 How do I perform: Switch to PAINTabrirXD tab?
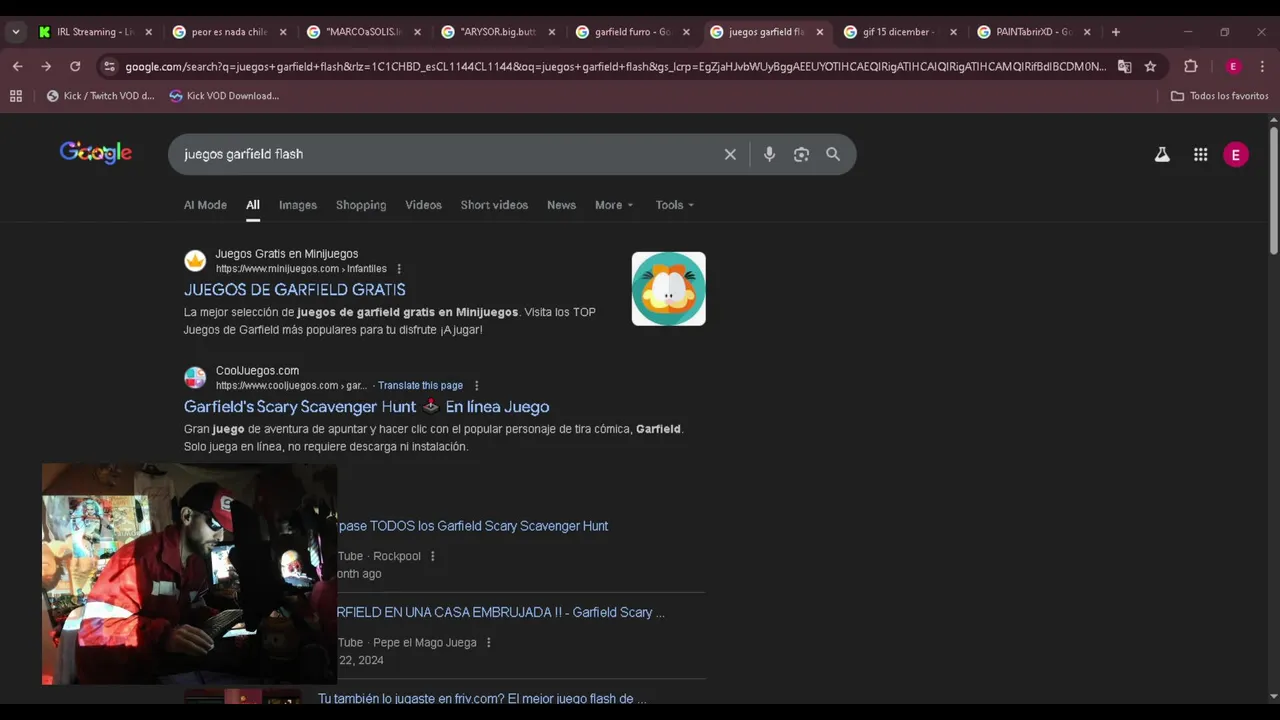point(1034,32)
